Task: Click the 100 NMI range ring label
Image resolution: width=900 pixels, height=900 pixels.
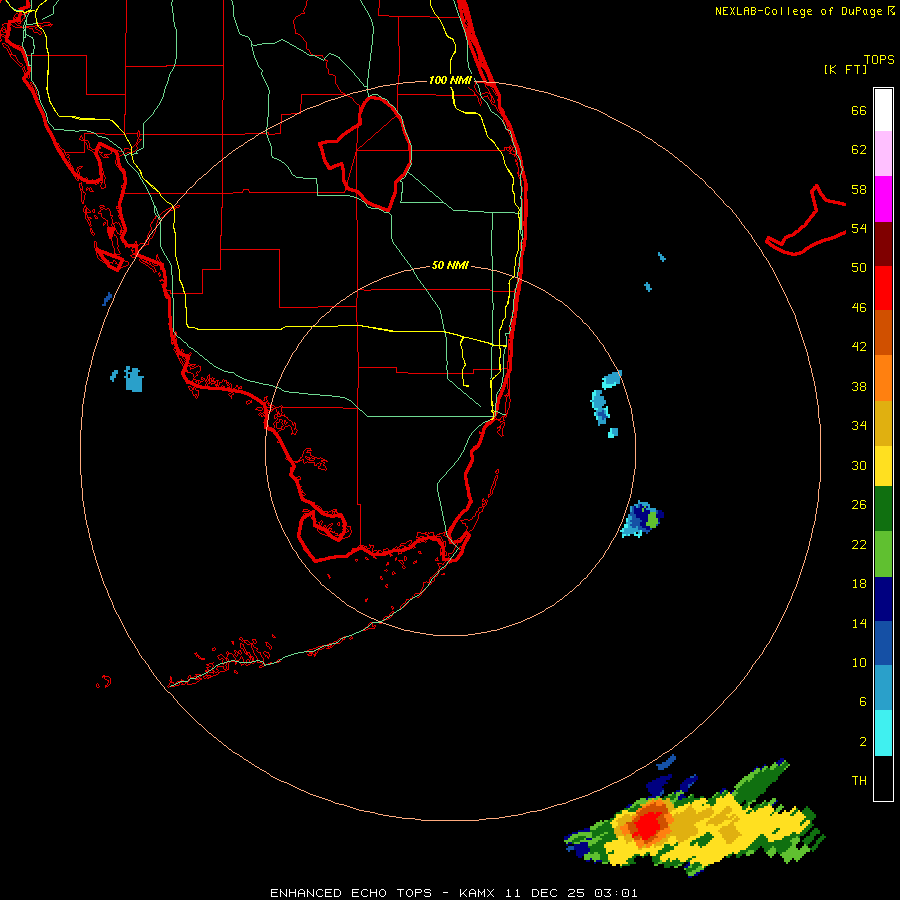Action: [451, 80]
